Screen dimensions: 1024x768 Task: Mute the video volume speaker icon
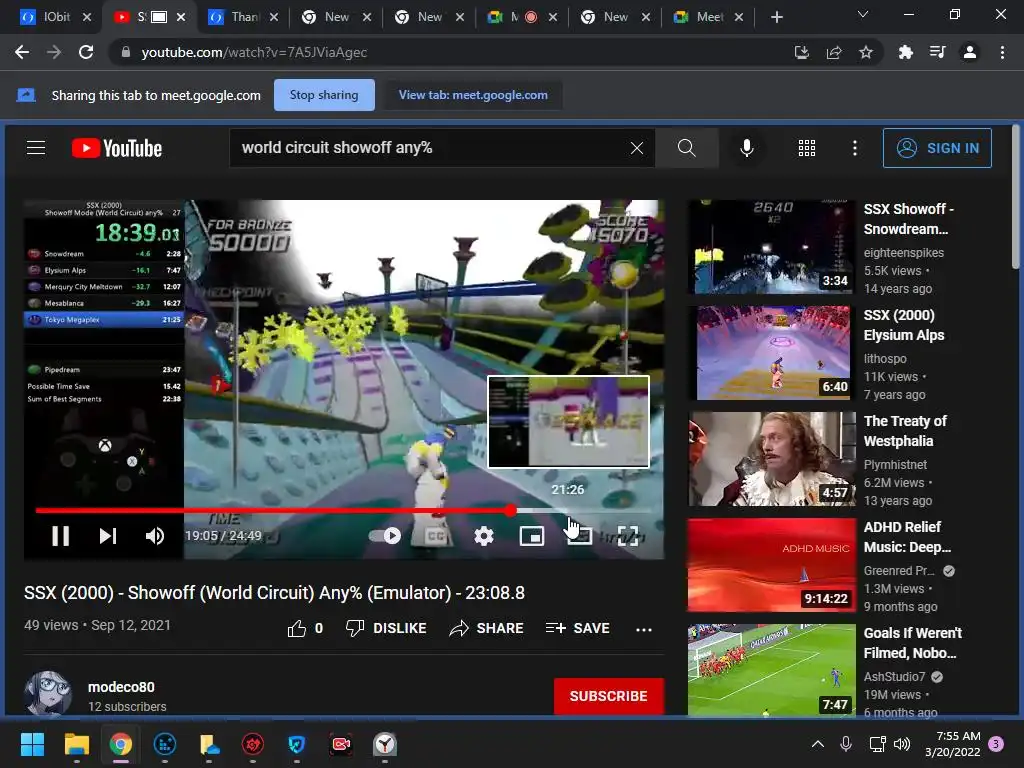coord(155,536)
